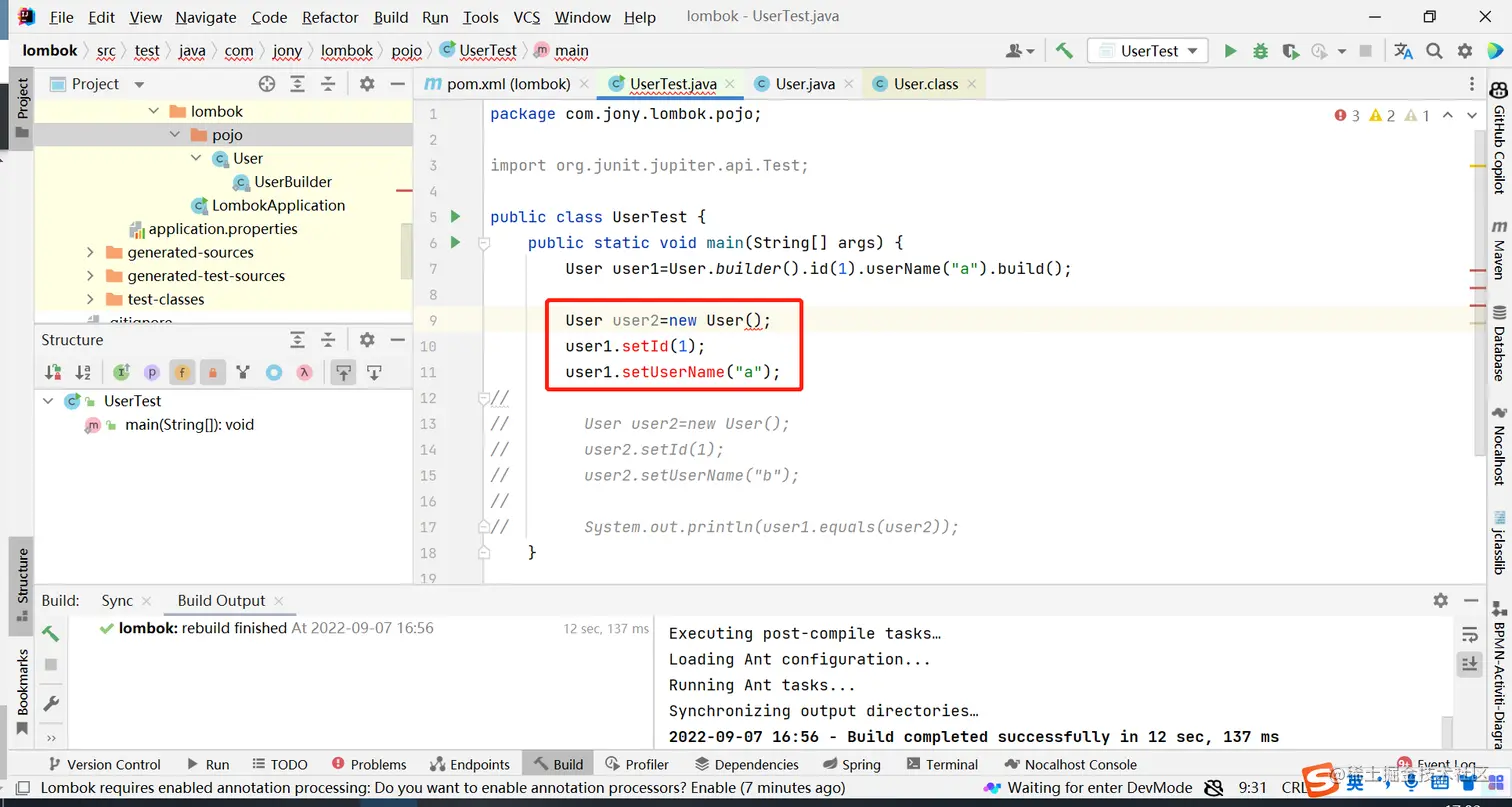Image resolution: width=1512 pixels, height=807 pixels.
Task: Expand all in the Structure panel
Action: click(297, 340)
